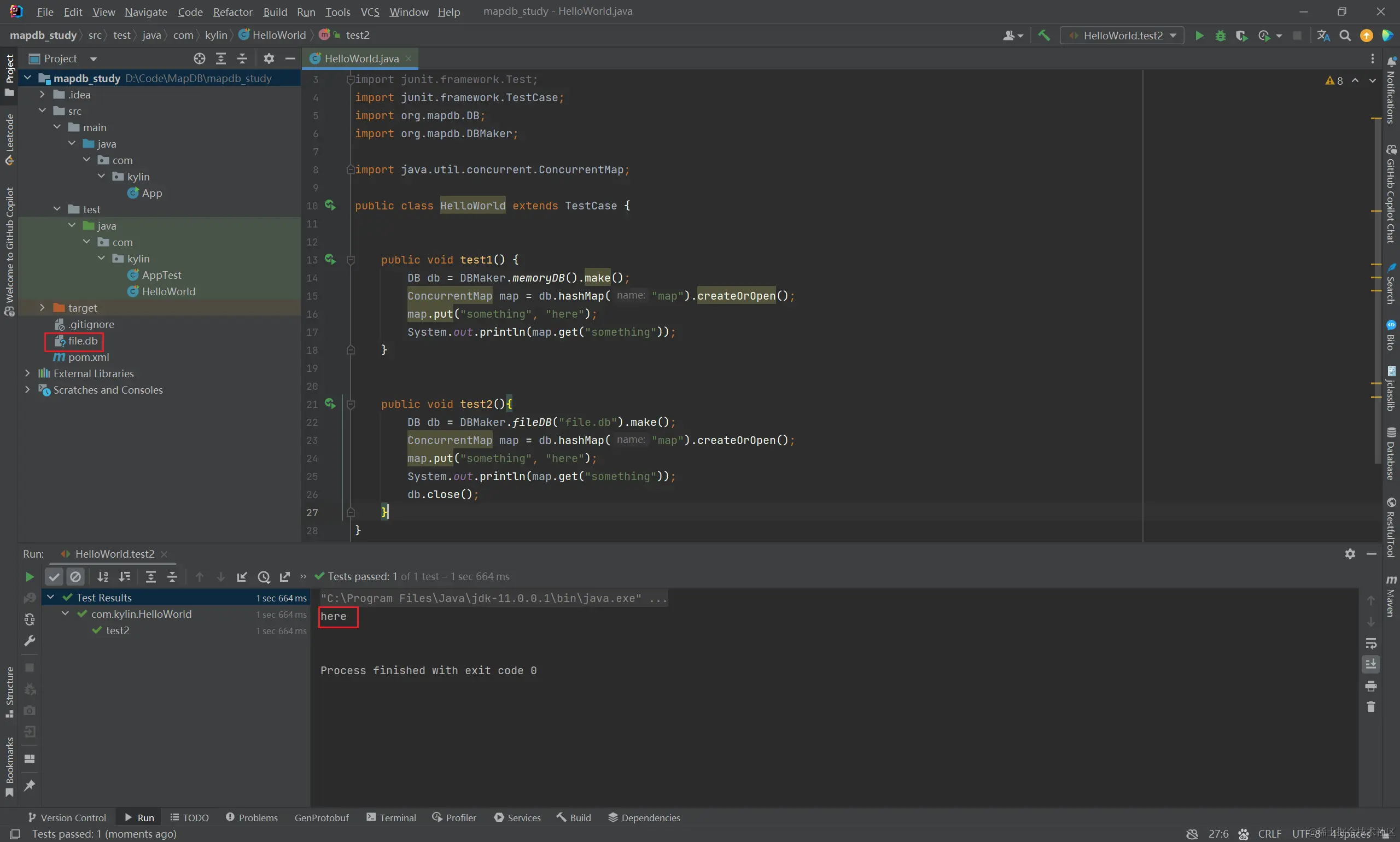Start the debug bug icon in the toolbar
The width and height of the screenshot is (1400, 842).
tap(1220, 35)
